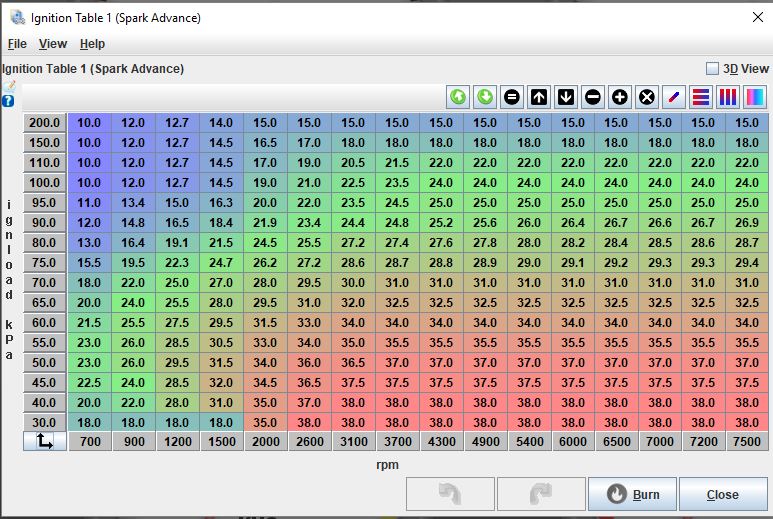Click the black square up-arrow icon
The width and height of the screenshot is (773, 519).
(539, 97)
